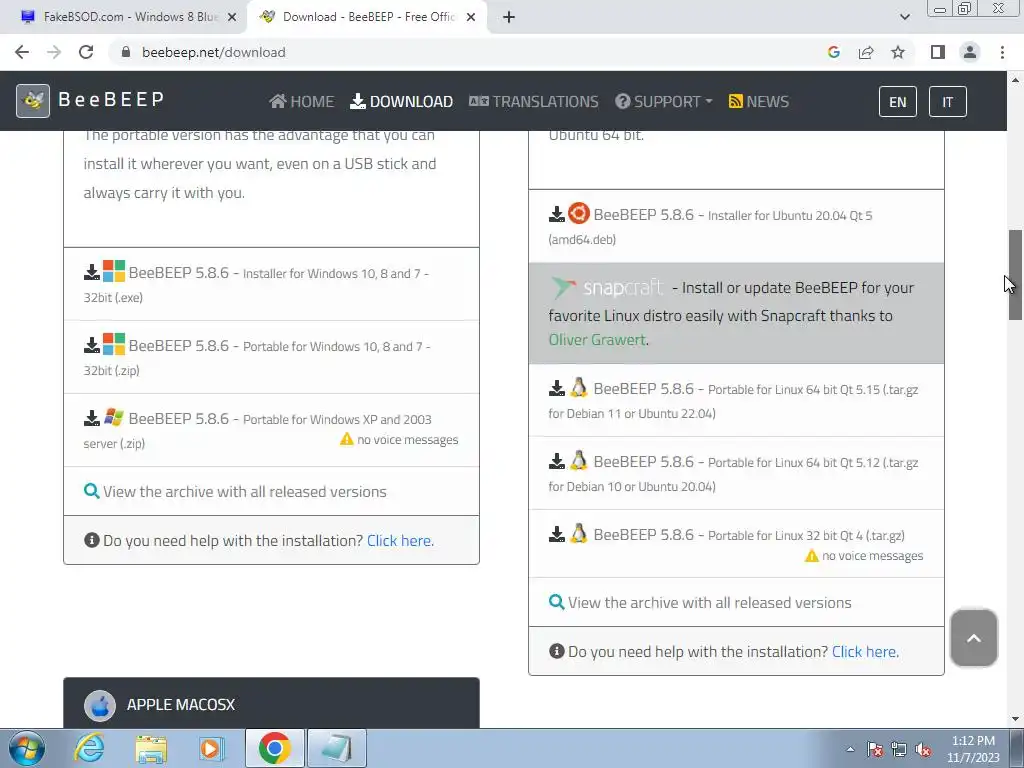Open Windows installation help Click here link

click(x=400, y=541)
